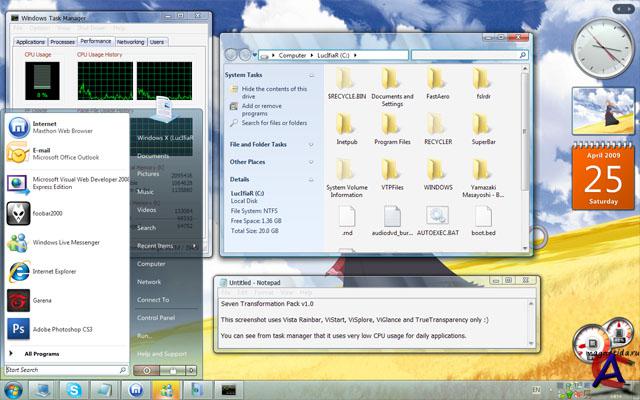Launch Maxthon Web Browser from Start menu
Viewport: 640px width, 400px height.
click(x=60, y=127)
